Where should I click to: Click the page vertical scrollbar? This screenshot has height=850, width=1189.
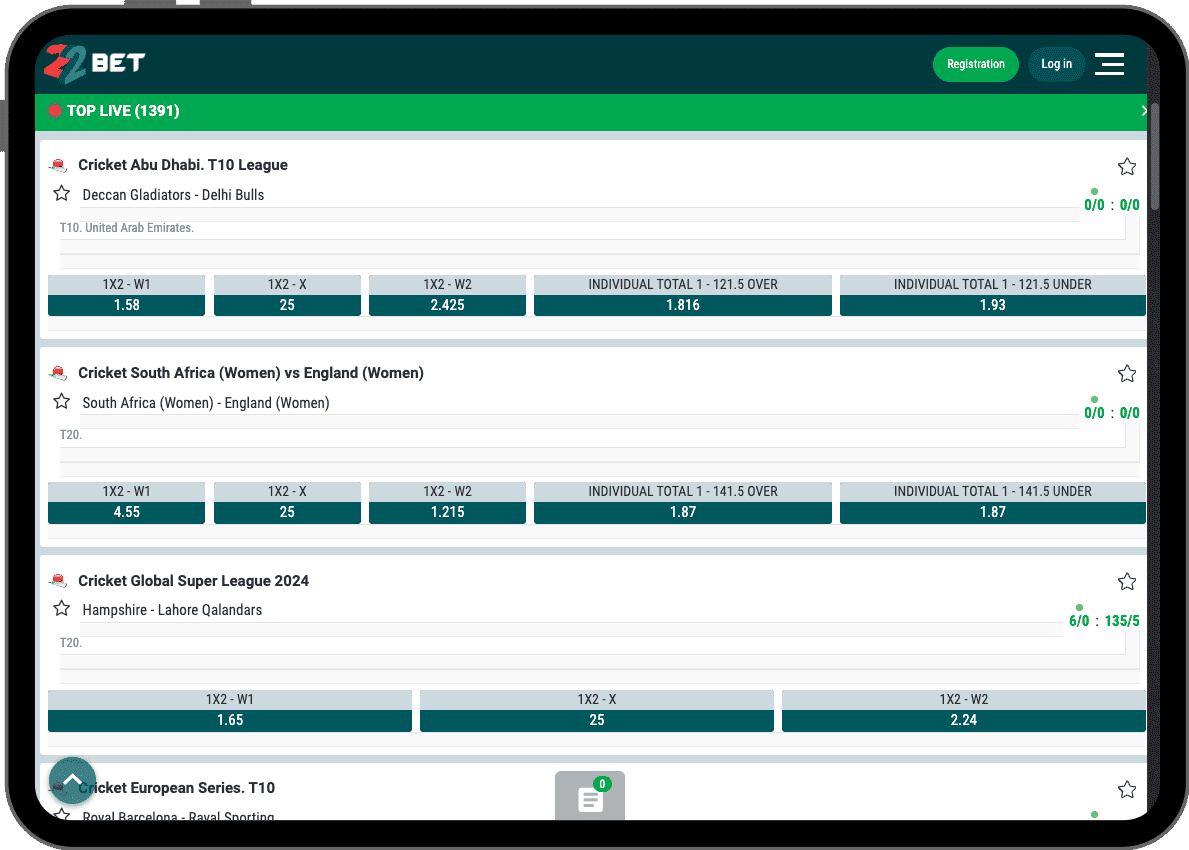tap(1155, 155)
